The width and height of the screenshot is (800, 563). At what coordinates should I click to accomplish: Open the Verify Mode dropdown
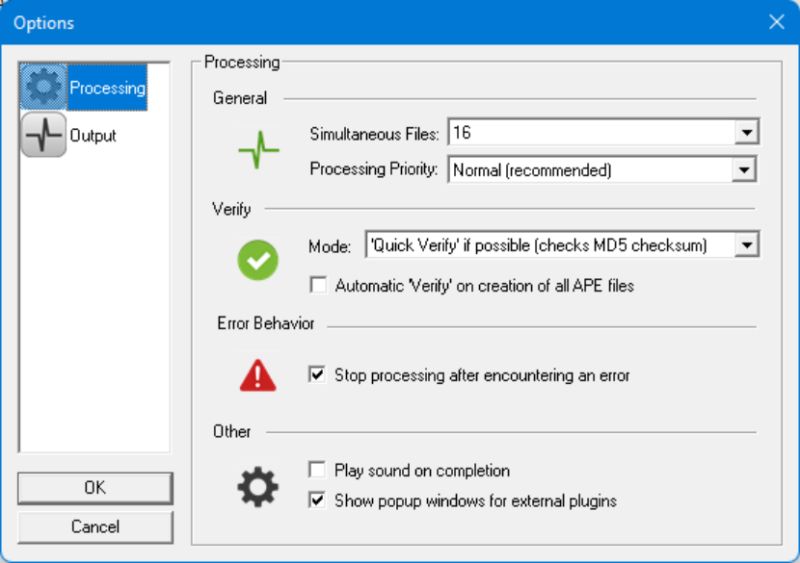(745, 245)
